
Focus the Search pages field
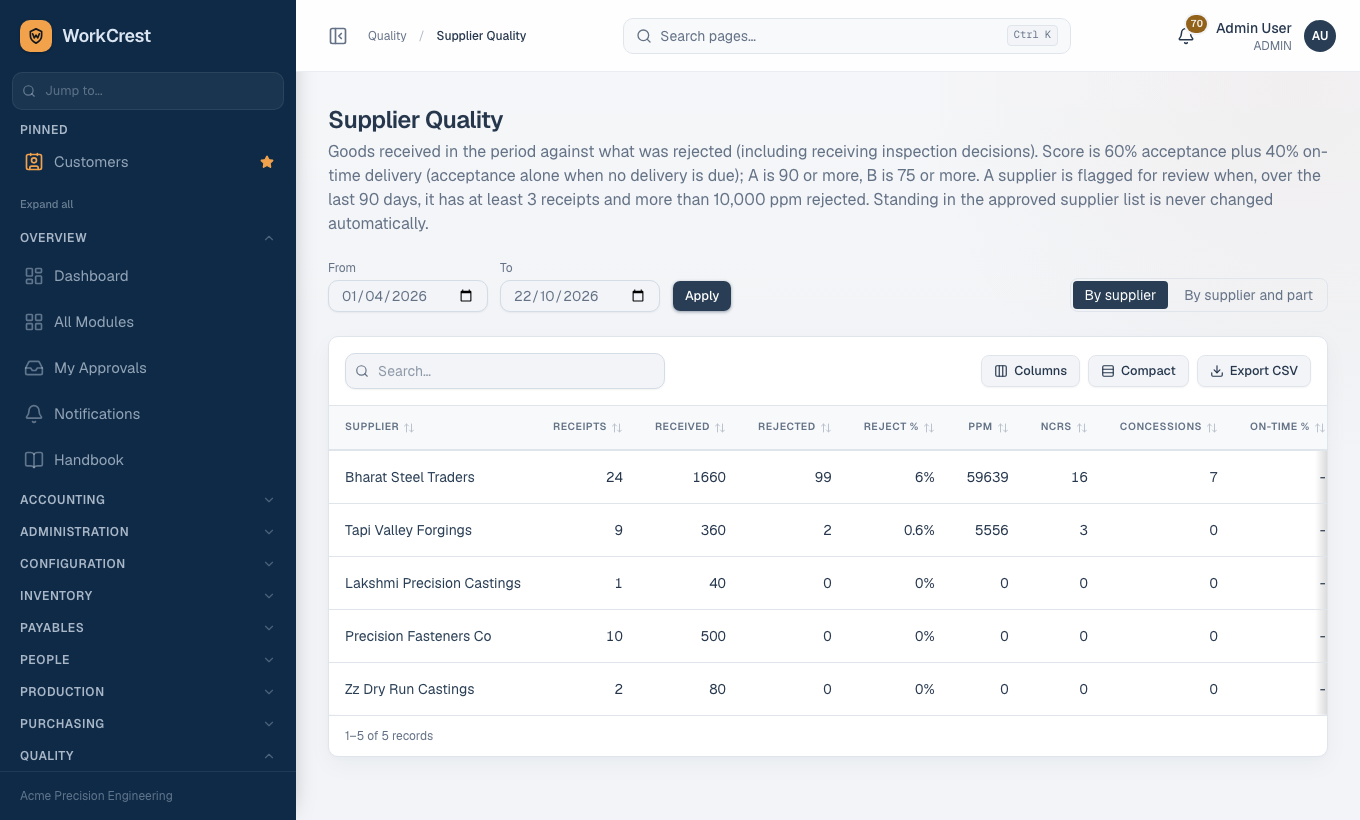pyautogui.click(x=846, y=36)
